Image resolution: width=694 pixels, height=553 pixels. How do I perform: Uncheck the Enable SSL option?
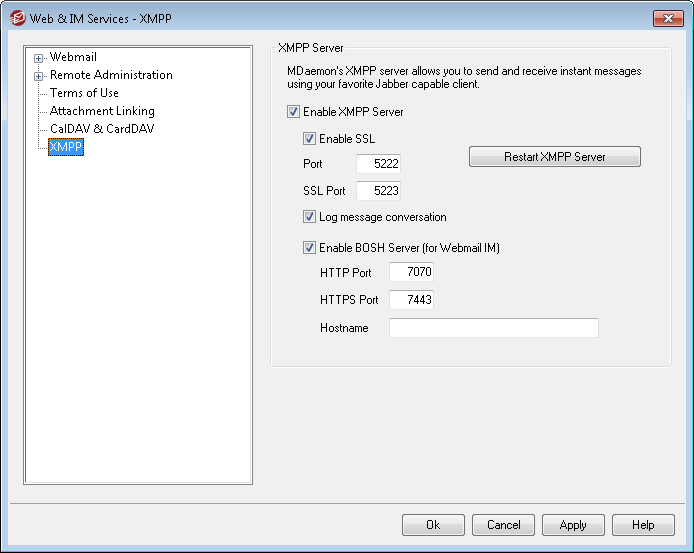point(309,139)
